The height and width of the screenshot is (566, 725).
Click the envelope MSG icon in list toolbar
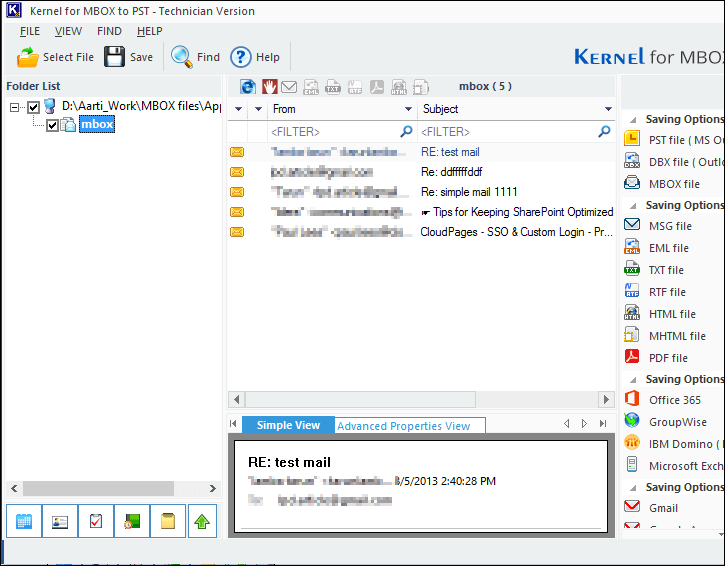289,86
